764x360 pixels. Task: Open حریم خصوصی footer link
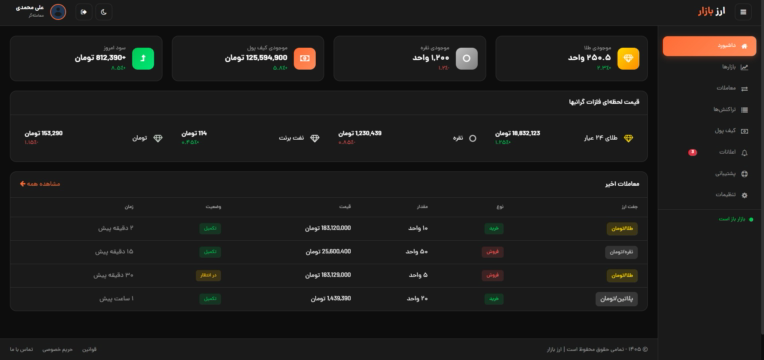(x=57, y=349)
